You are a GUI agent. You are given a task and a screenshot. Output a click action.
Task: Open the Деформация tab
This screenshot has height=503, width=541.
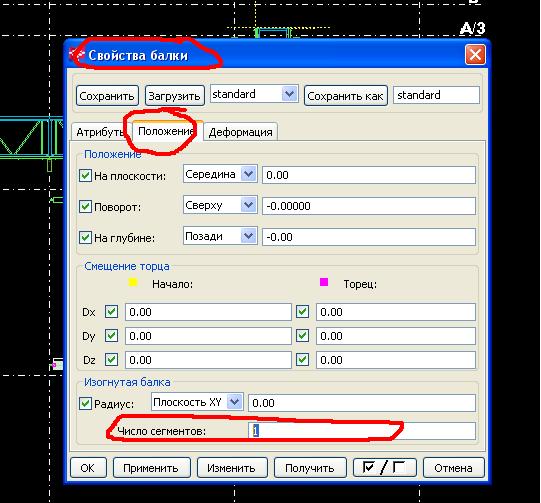pos(240,132)
